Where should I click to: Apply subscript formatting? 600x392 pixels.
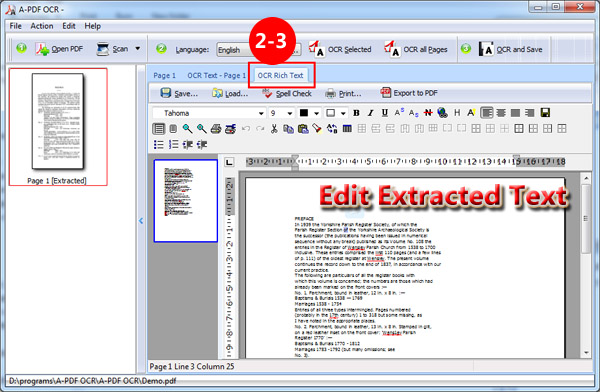(x=413, y=113)
